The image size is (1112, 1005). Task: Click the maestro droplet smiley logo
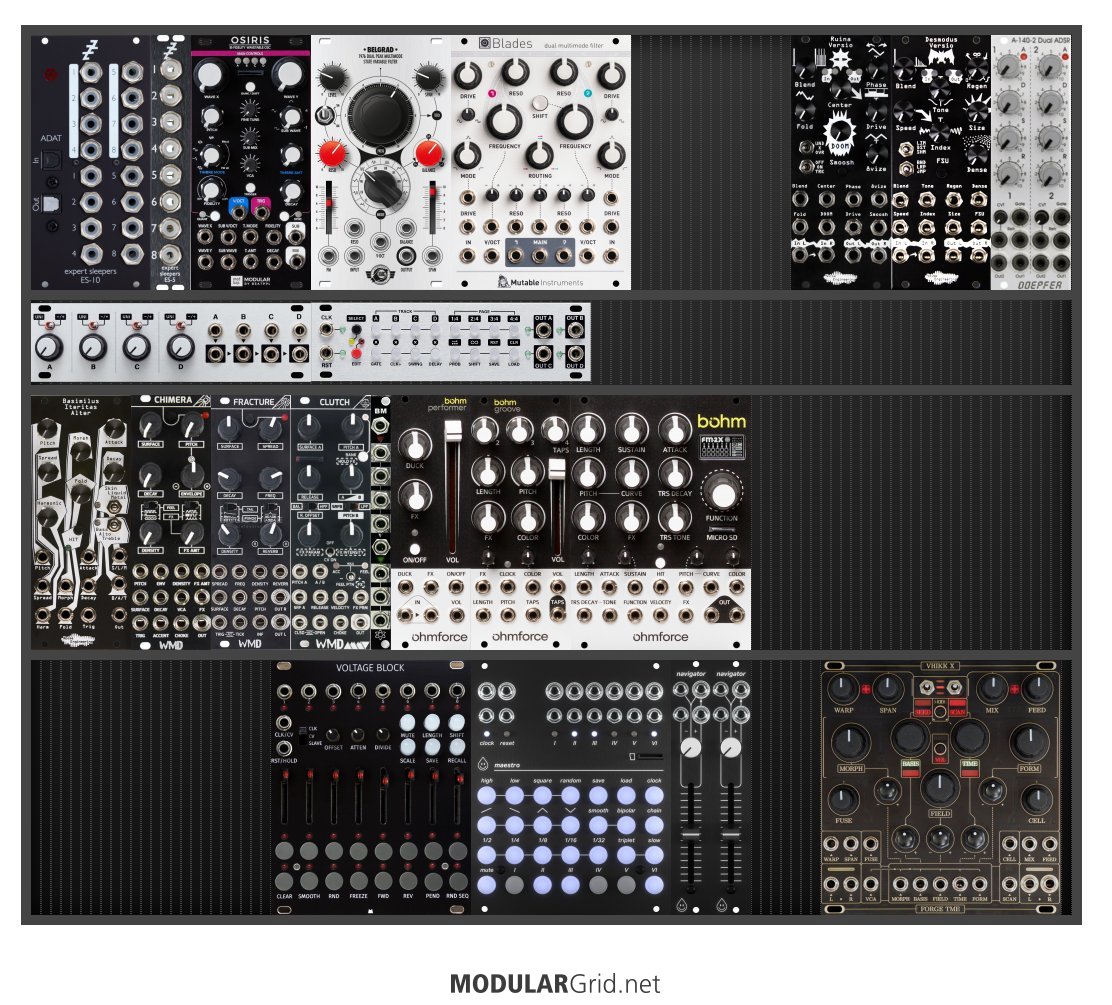click(x=483, y=765)
